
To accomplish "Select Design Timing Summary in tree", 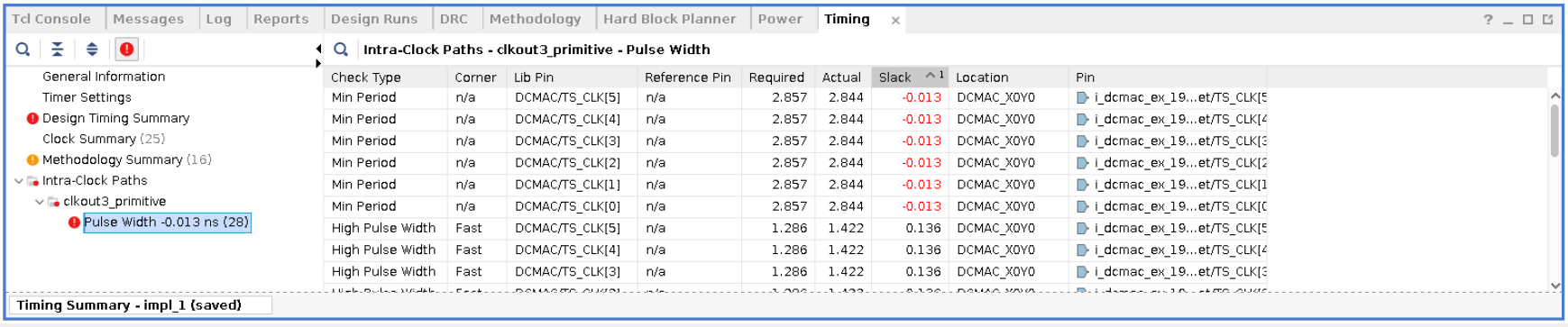I will pos(116,118).
